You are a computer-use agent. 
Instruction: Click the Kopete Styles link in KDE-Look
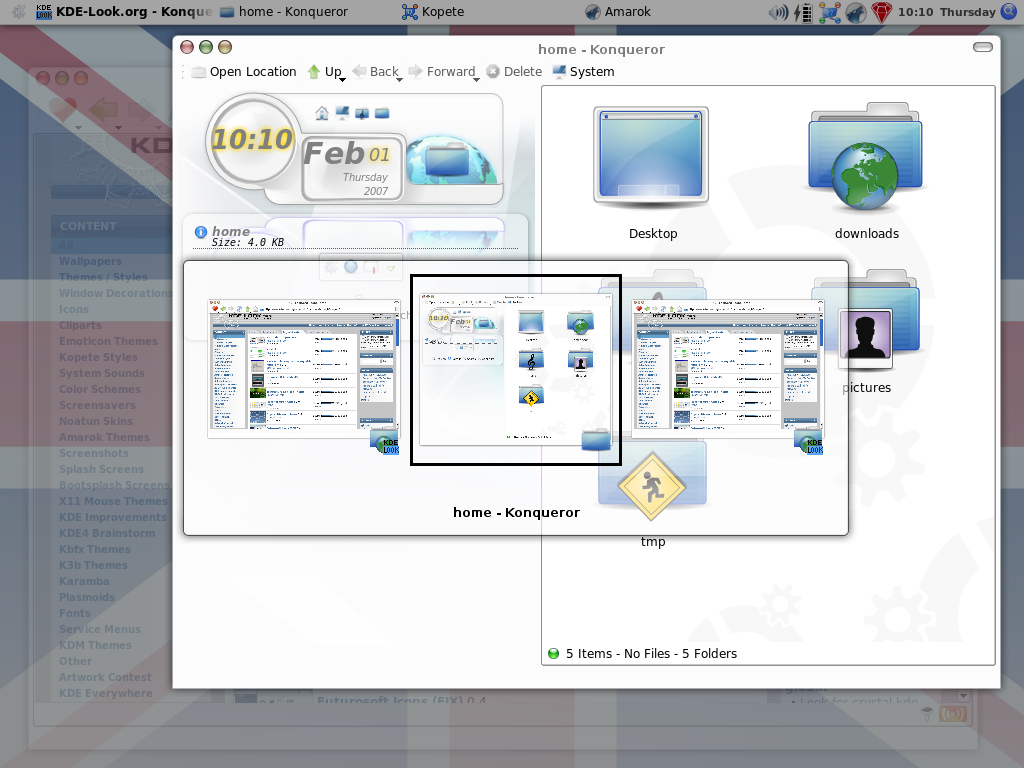coord(99,357)
